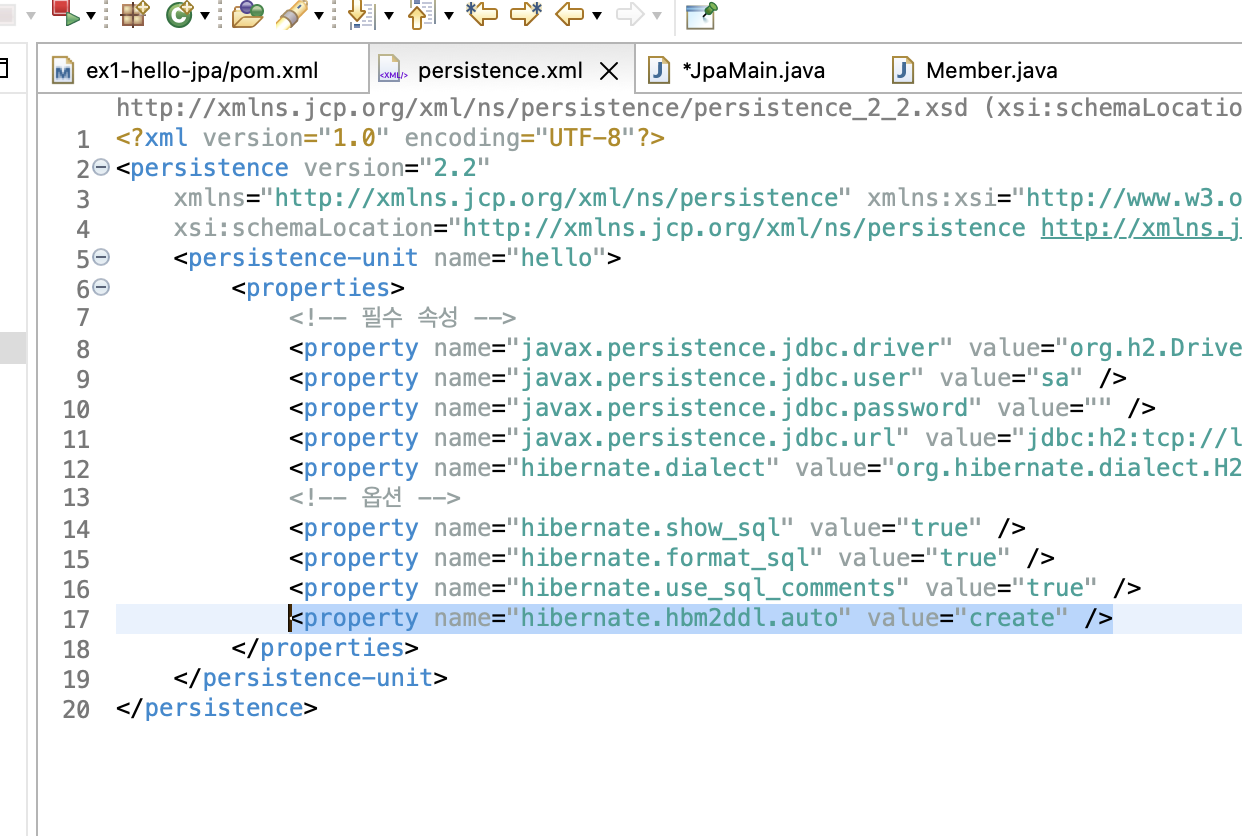Click the Pin Editor icon
Screen dimensions: 1242x836
click(x=702, y=15)
